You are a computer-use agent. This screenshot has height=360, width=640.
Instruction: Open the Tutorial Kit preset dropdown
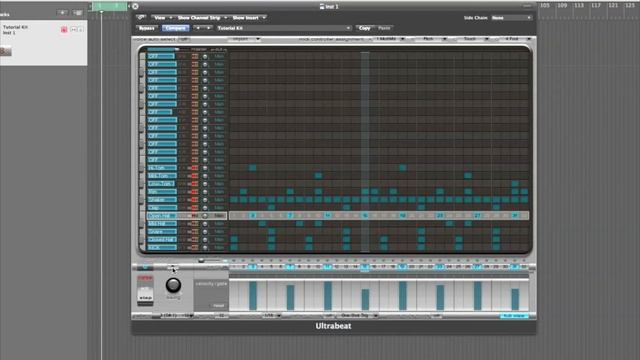click(284, 28)
